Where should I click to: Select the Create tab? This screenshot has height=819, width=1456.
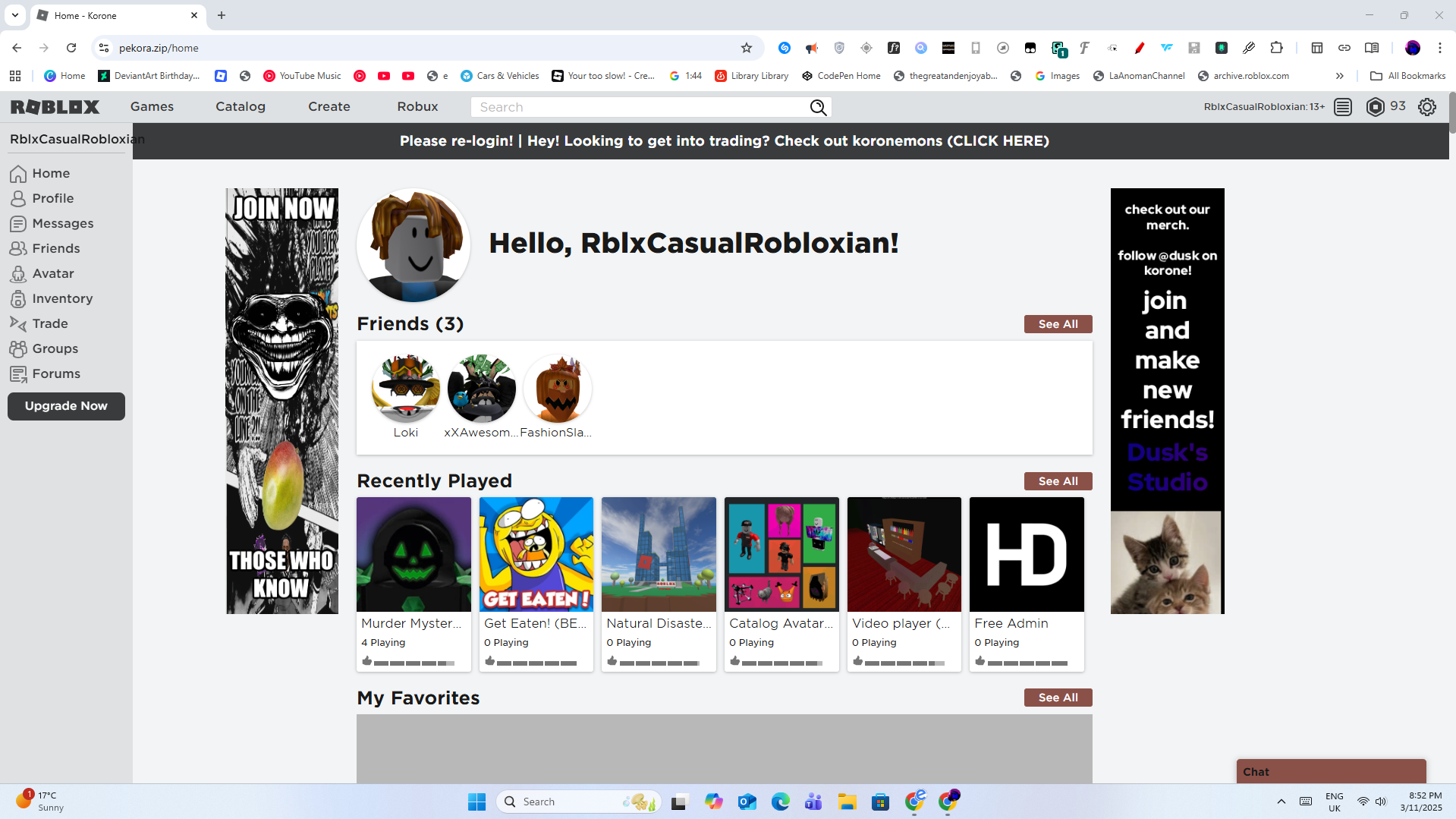click(329, 107)
